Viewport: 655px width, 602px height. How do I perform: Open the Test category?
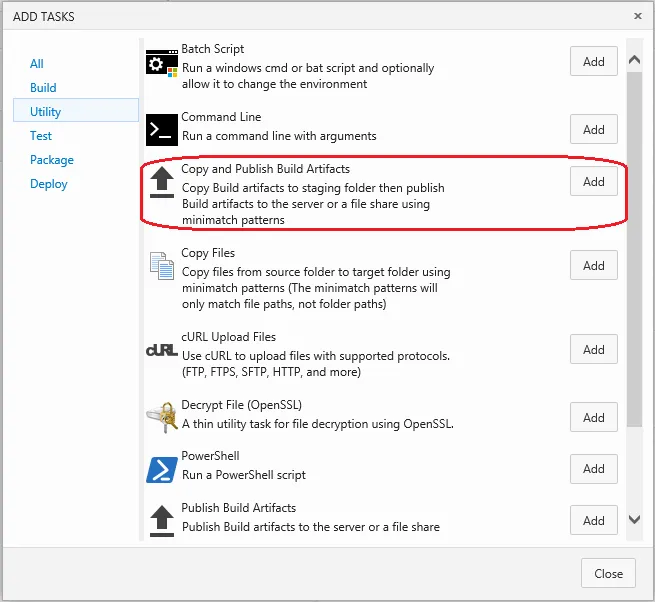pyautogui.click(x=41, y=136)
